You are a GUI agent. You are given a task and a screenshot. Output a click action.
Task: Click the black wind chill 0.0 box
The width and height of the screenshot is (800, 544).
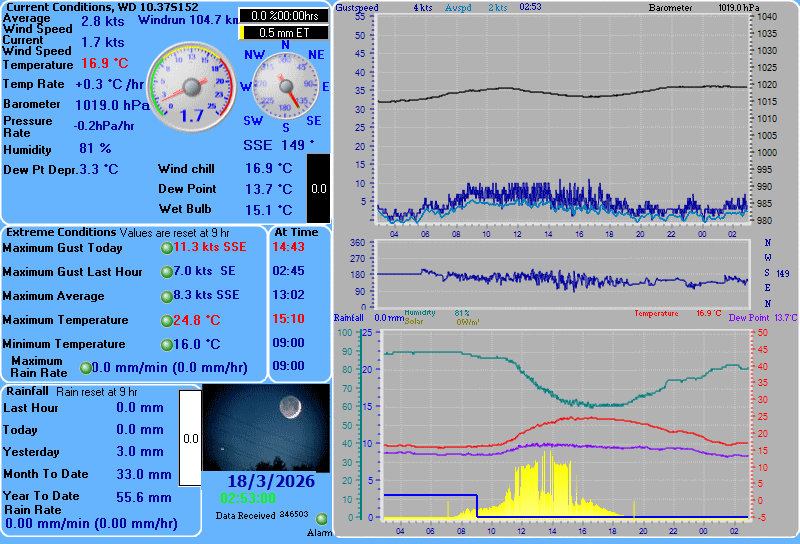pos(317,188)
